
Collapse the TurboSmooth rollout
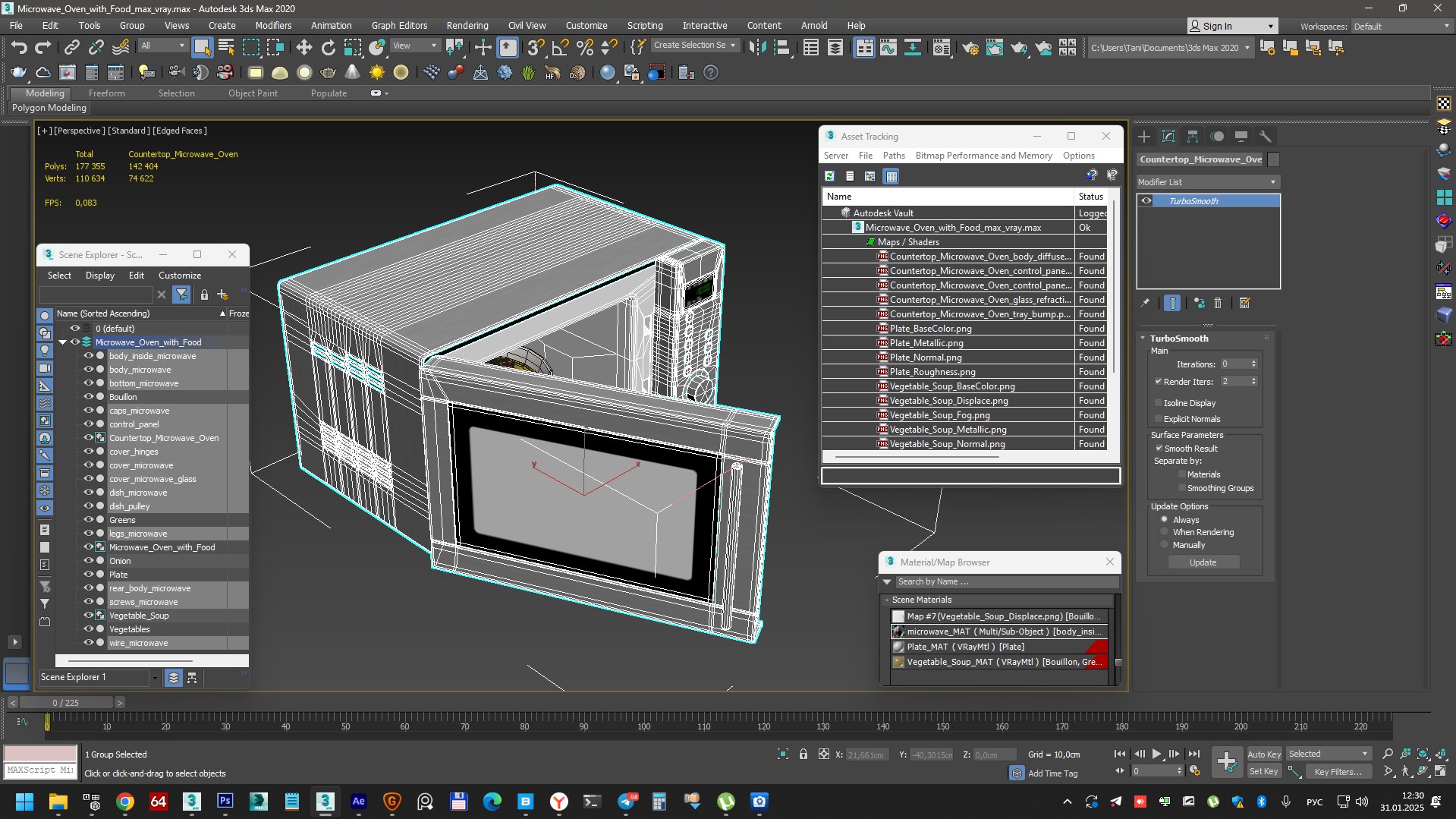(1143, 339)
